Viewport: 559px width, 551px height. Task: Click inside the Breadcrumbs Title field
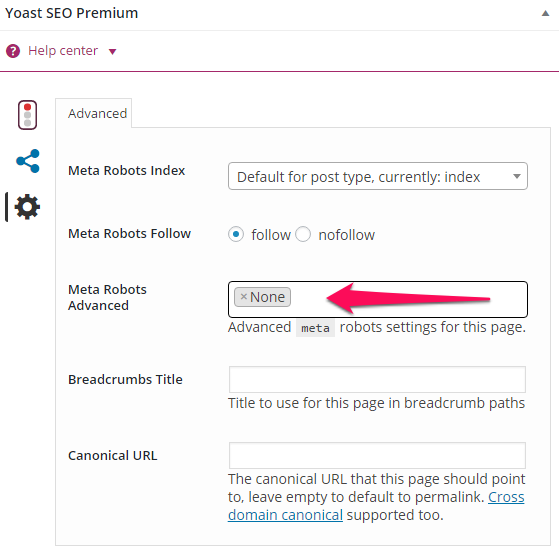pyautogui.click(x=377, y=379)
